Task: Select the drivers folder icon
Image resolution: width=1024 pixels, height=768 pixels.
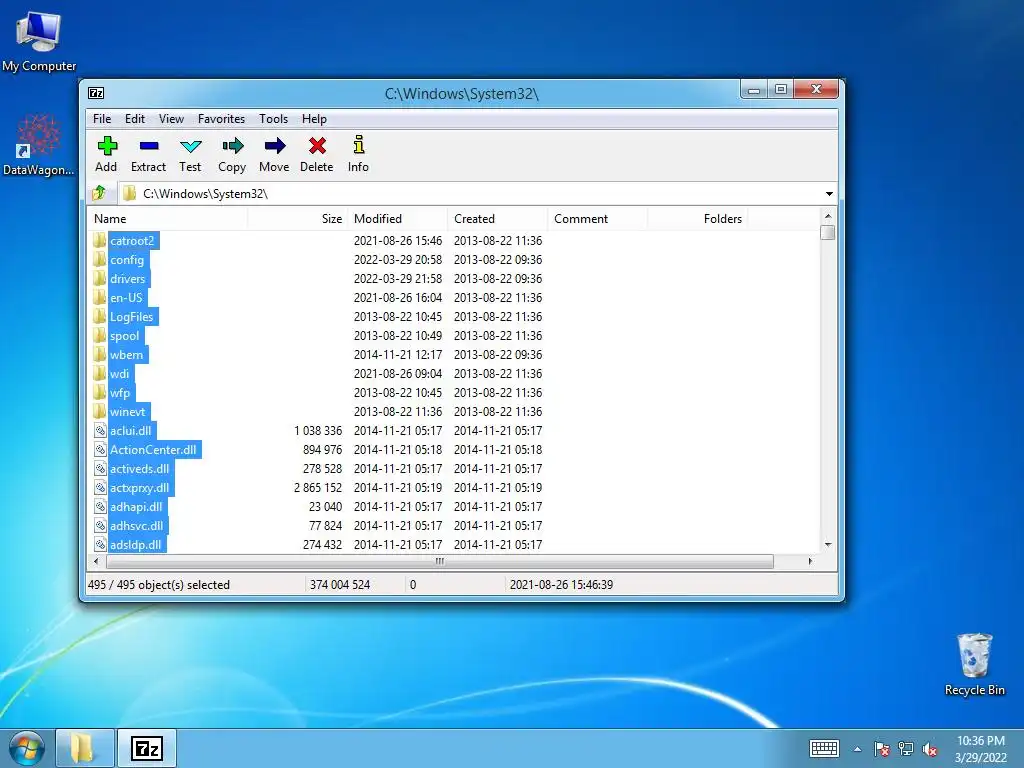Action: tap(99, 278)
